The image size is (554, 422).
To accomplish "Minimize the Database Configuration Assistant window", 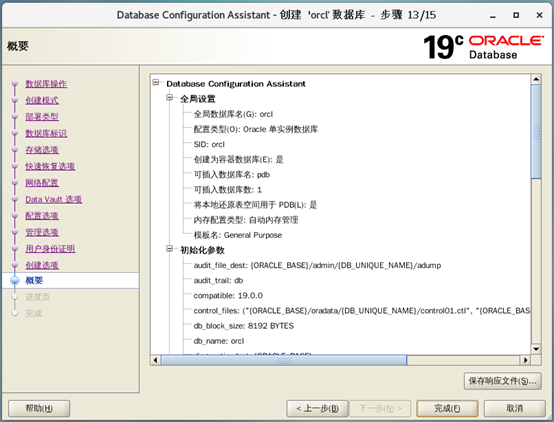I will point(493,16).
